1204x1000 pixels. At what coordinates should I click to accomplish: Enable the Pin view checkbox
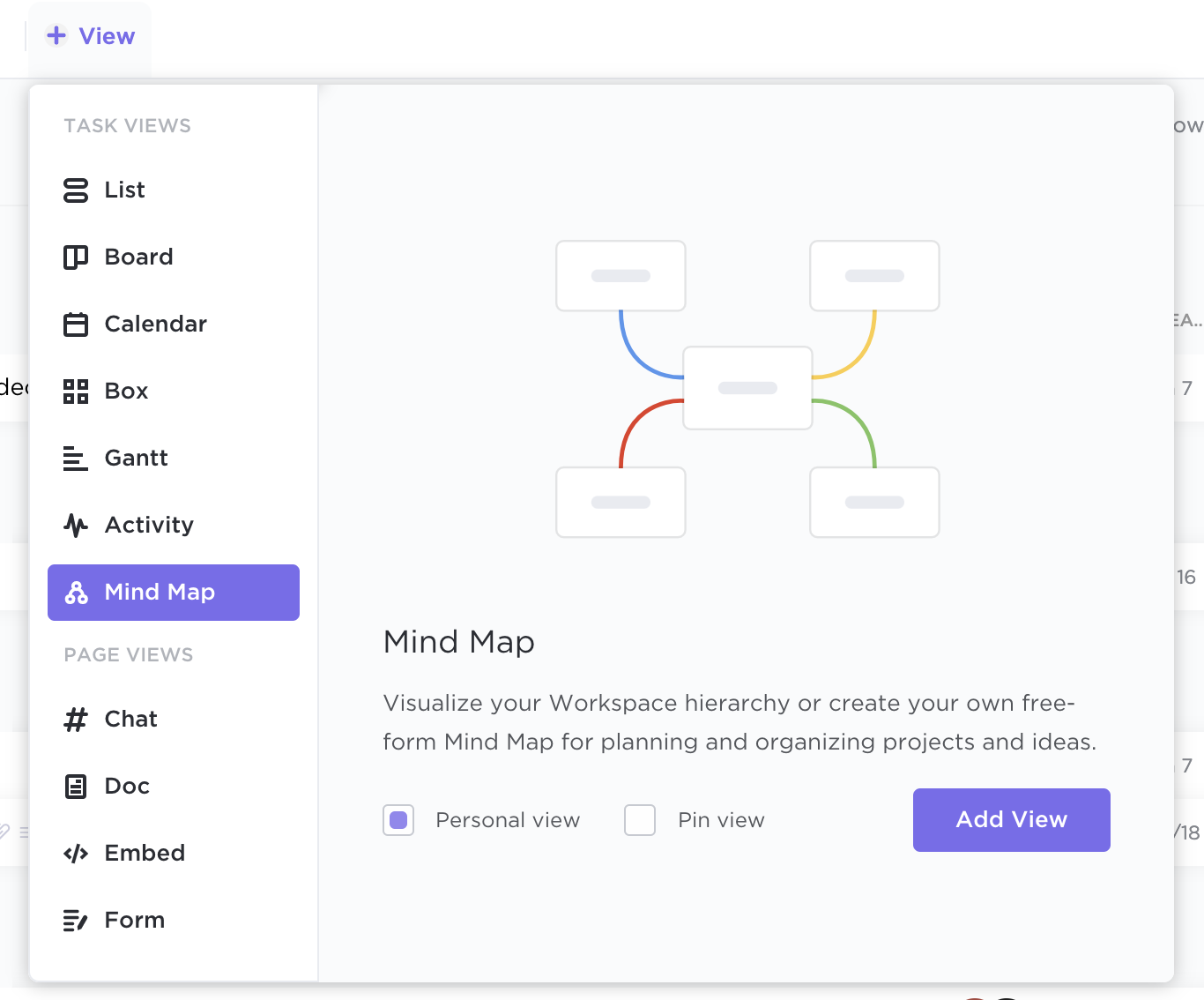640,820
